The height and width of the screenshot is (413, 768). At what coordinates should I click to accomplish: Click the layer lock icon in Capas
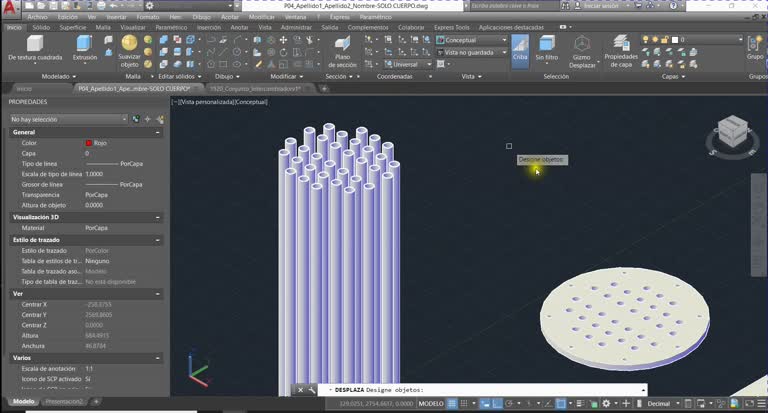[x=664, y=40]
